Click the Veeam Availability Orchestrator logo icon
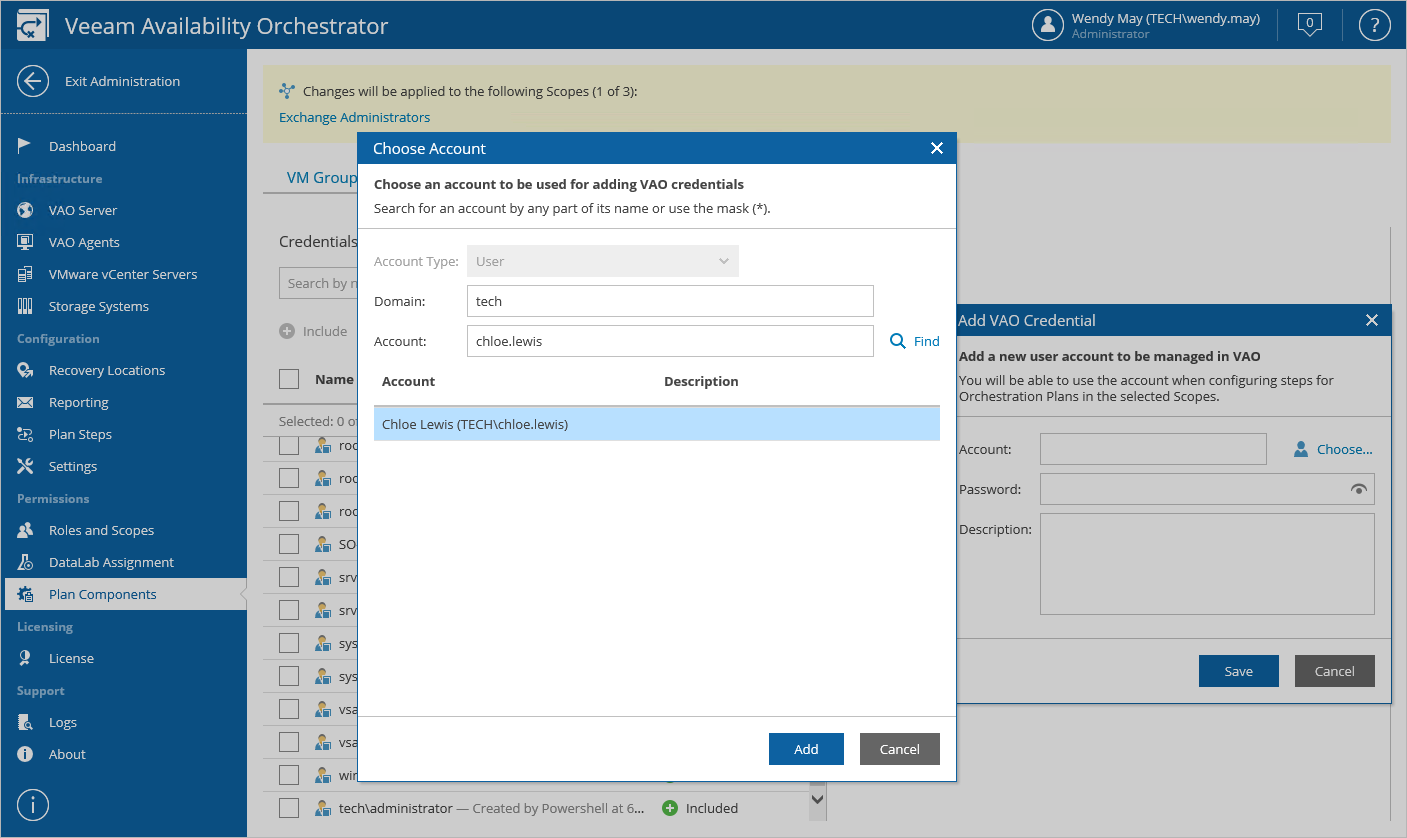Screen dimensions: 1407x838 tap(33, 26)
